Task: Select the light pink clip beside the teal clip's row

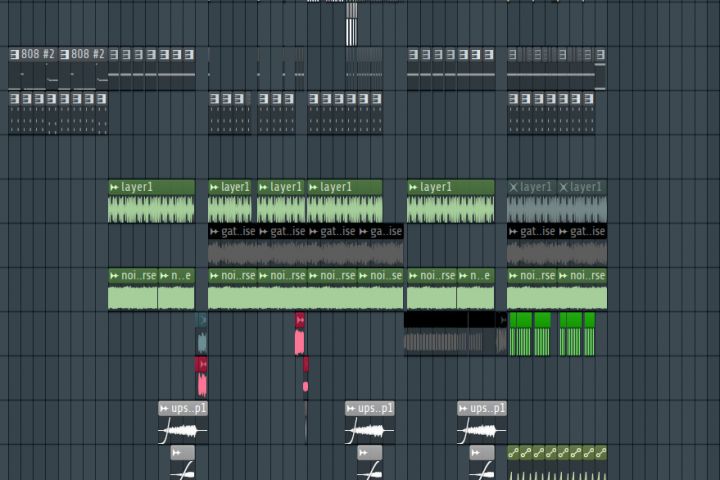Action: click(299, 333)
